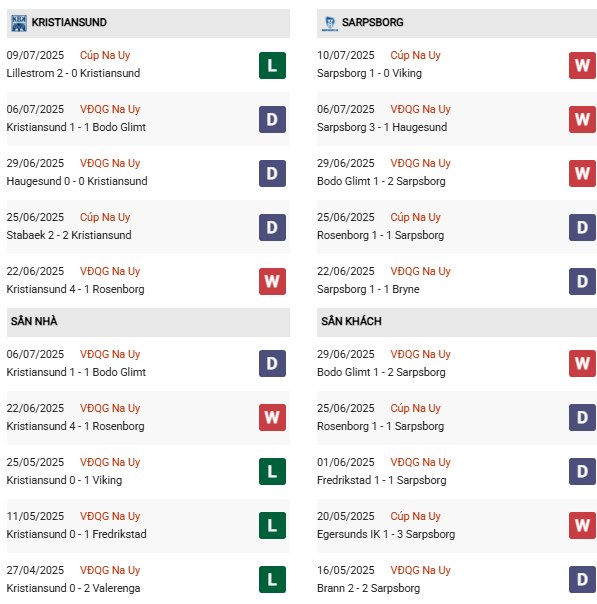Viewport: 597px width, 604px height.
Task: Click the Kristiansund club logo
Action: click(x=19, y=23)
